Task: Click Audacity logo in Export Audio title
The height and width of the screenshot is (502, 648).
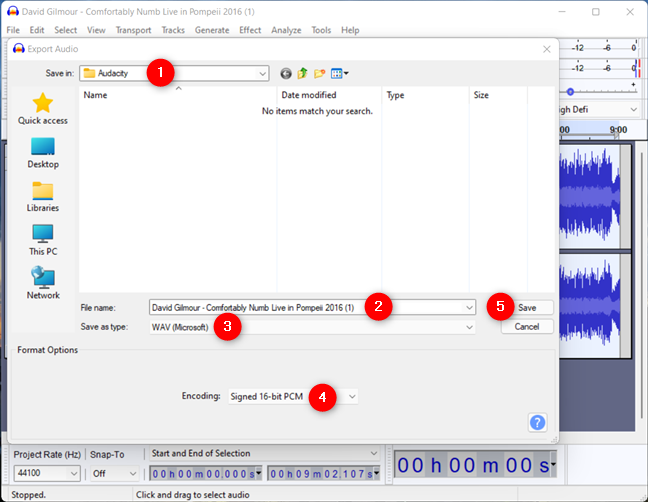Action: point(19,49)
